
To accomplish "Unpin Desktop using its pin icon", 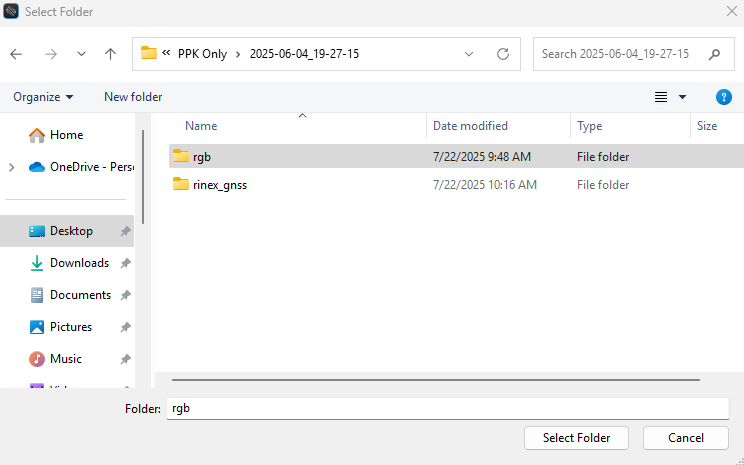I will (x=125, y=231).
